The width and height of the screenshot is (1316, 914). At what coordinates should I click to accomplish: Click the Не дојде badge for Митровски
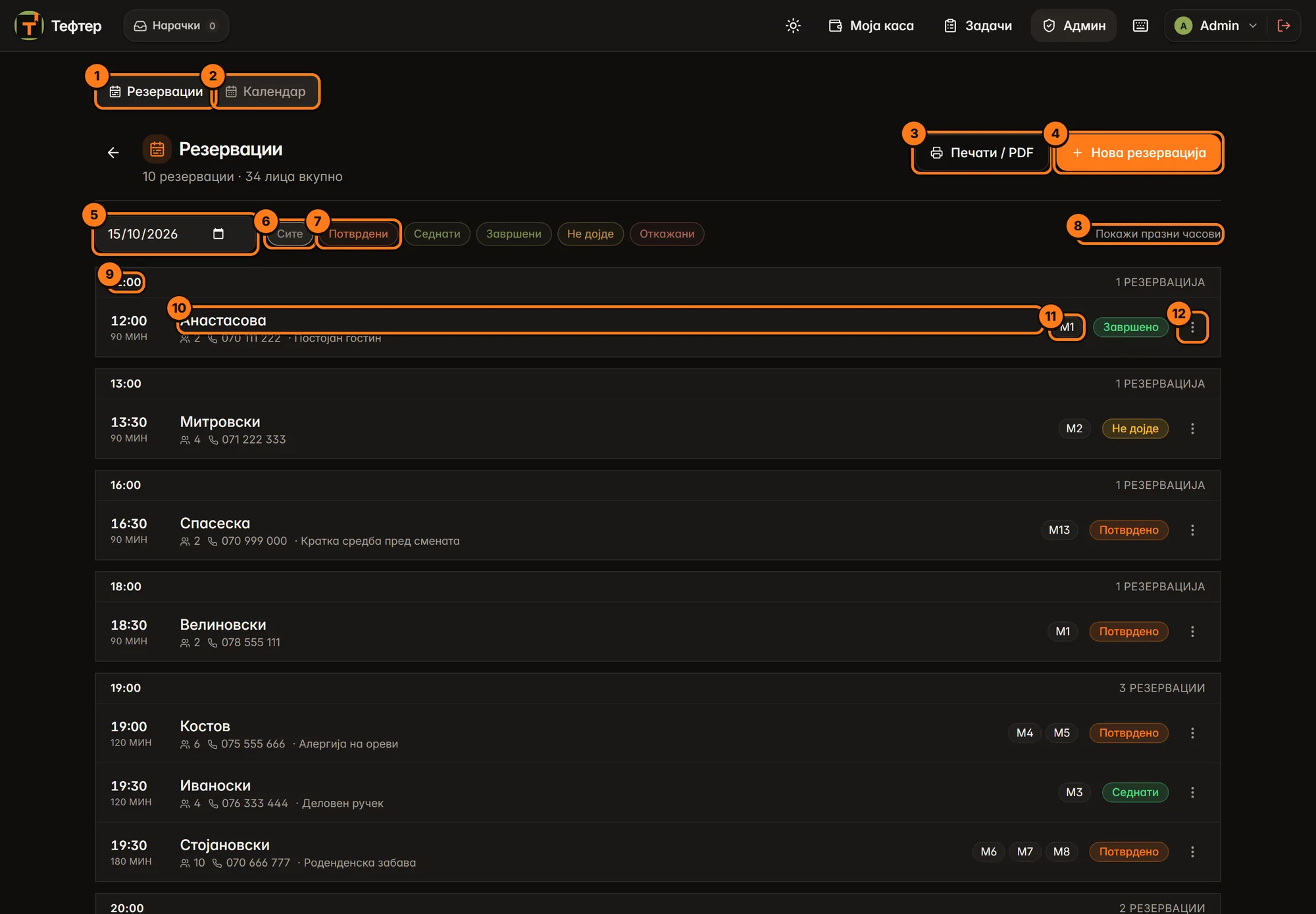[x=1135, y=428]
